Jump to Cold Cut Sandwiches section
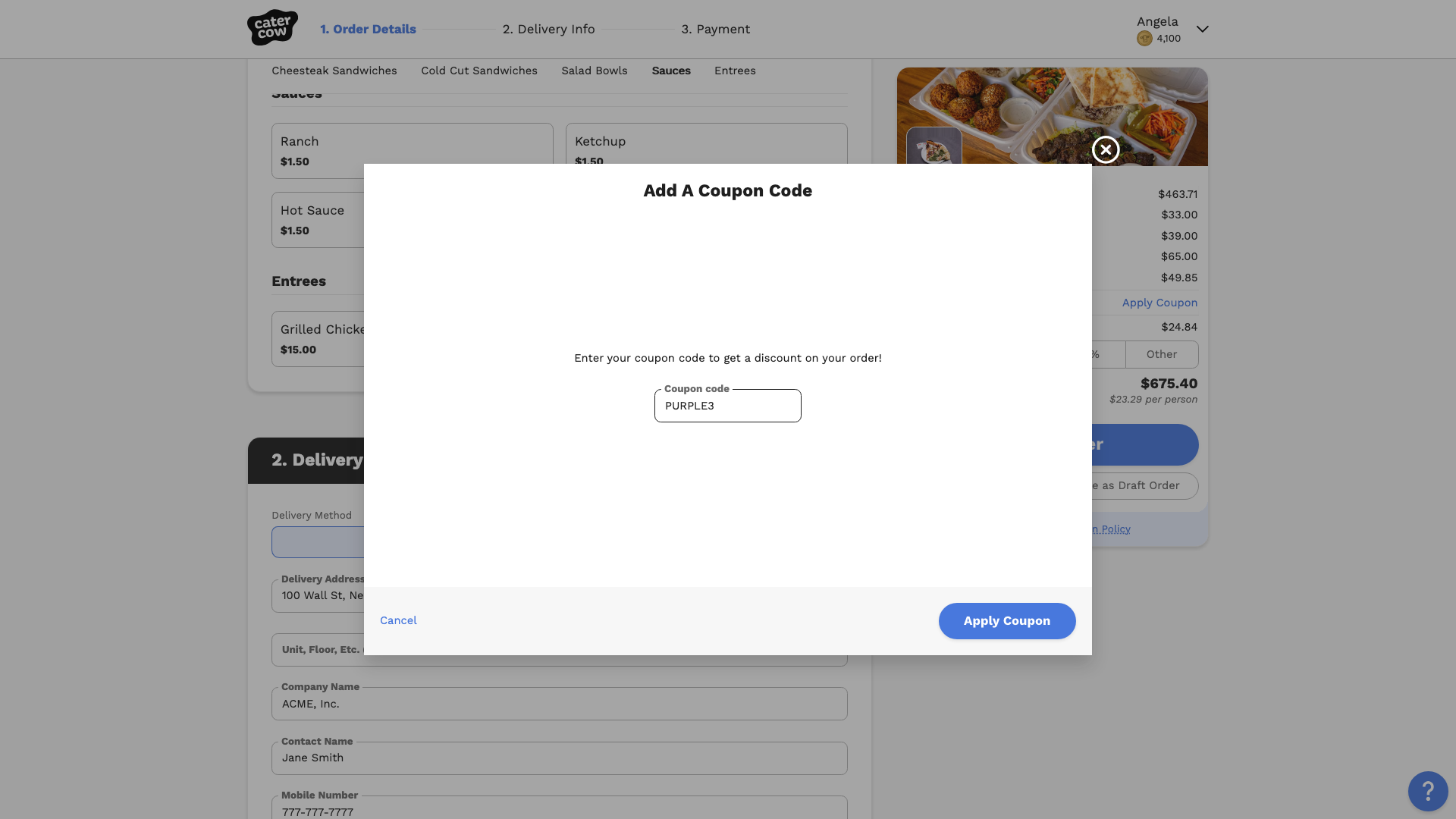Image resolution: width=1456 pixels, height=819 pixels. click(479, 71)
